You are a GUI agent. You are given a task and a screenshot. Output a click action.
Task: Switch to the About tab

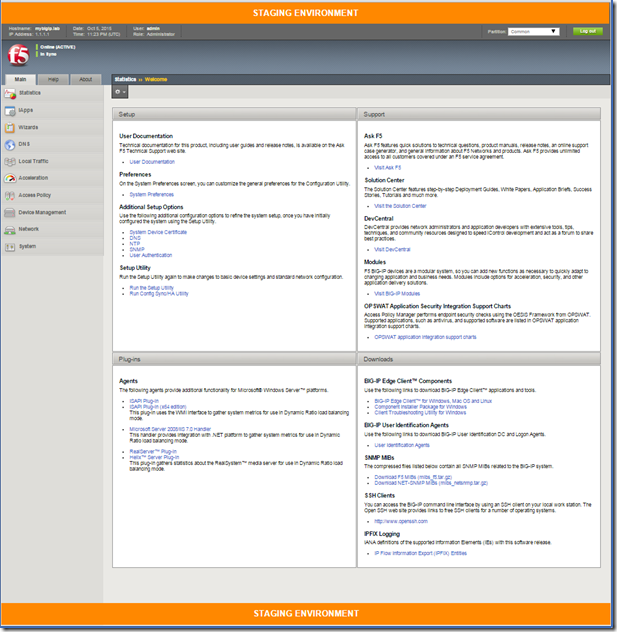click(x=86, y=78)
